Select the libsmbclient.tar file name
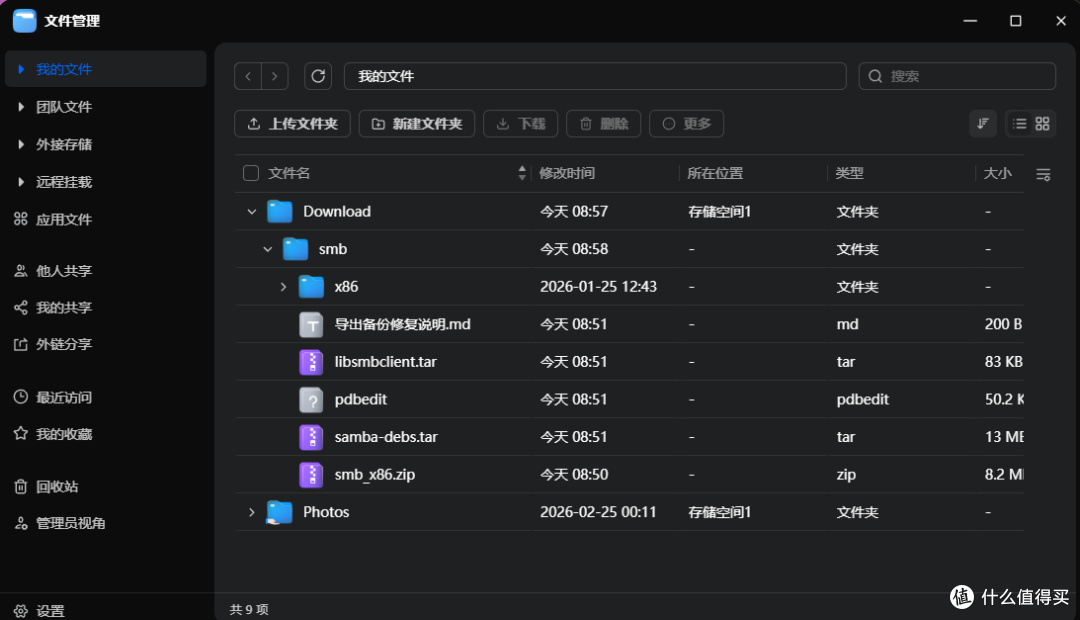The height and width of the screenshot is (620, 1080). [386, 362]
